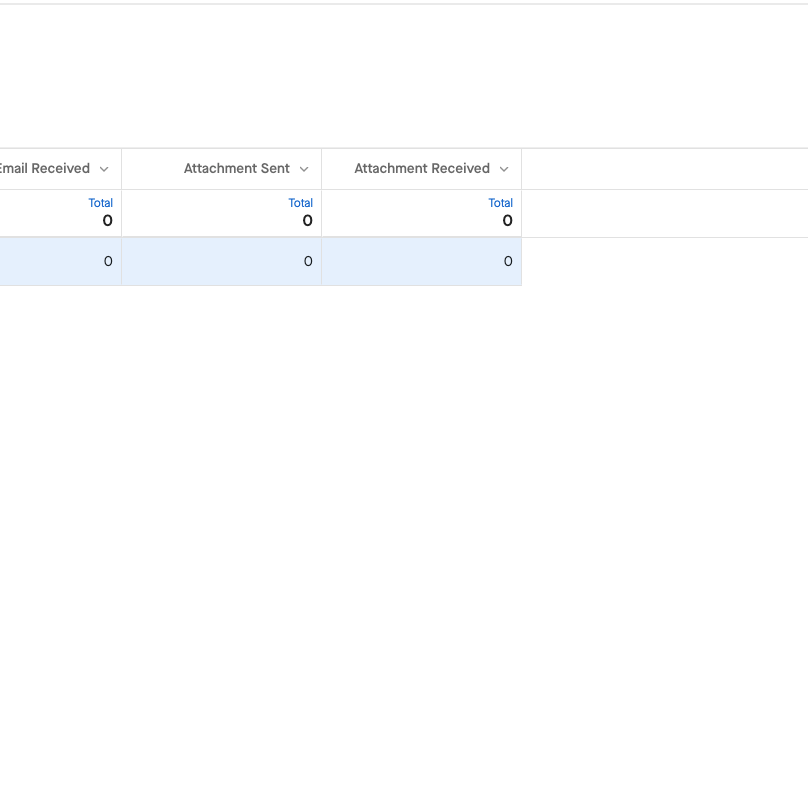Select the Attachment Sent header label
The image size is (808, 809).
coord(236,169)
